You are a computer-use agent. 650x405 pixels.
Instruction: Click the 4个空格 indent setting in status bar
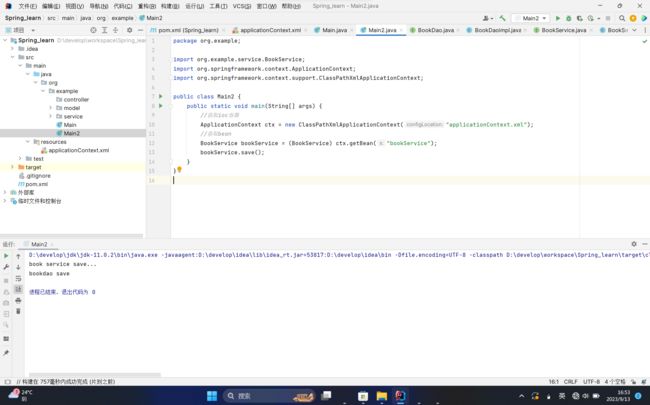[x=615, y=382]
